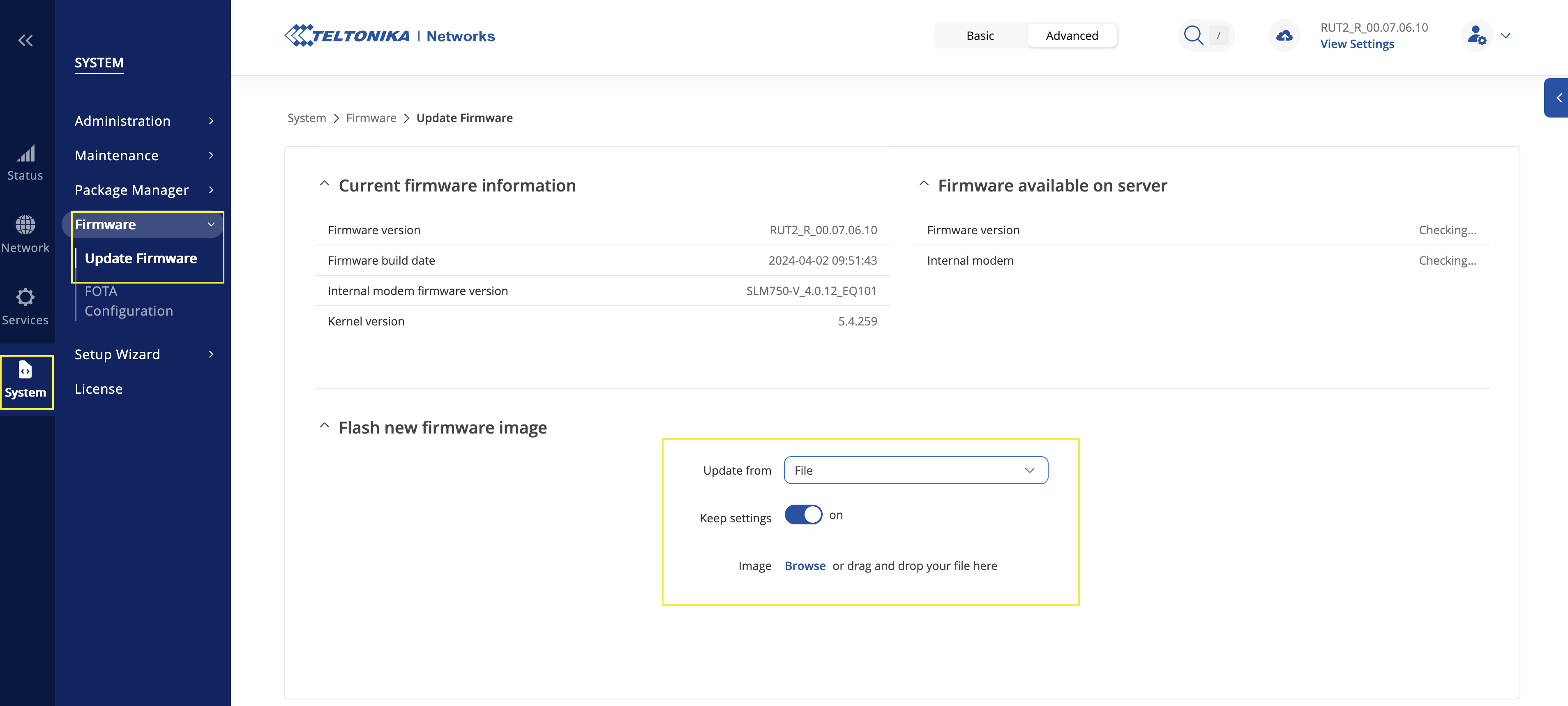The height and width of the screenshot is (706, 1568).
Task: Disable the Keep settings toggle
Action: (803, 515)
